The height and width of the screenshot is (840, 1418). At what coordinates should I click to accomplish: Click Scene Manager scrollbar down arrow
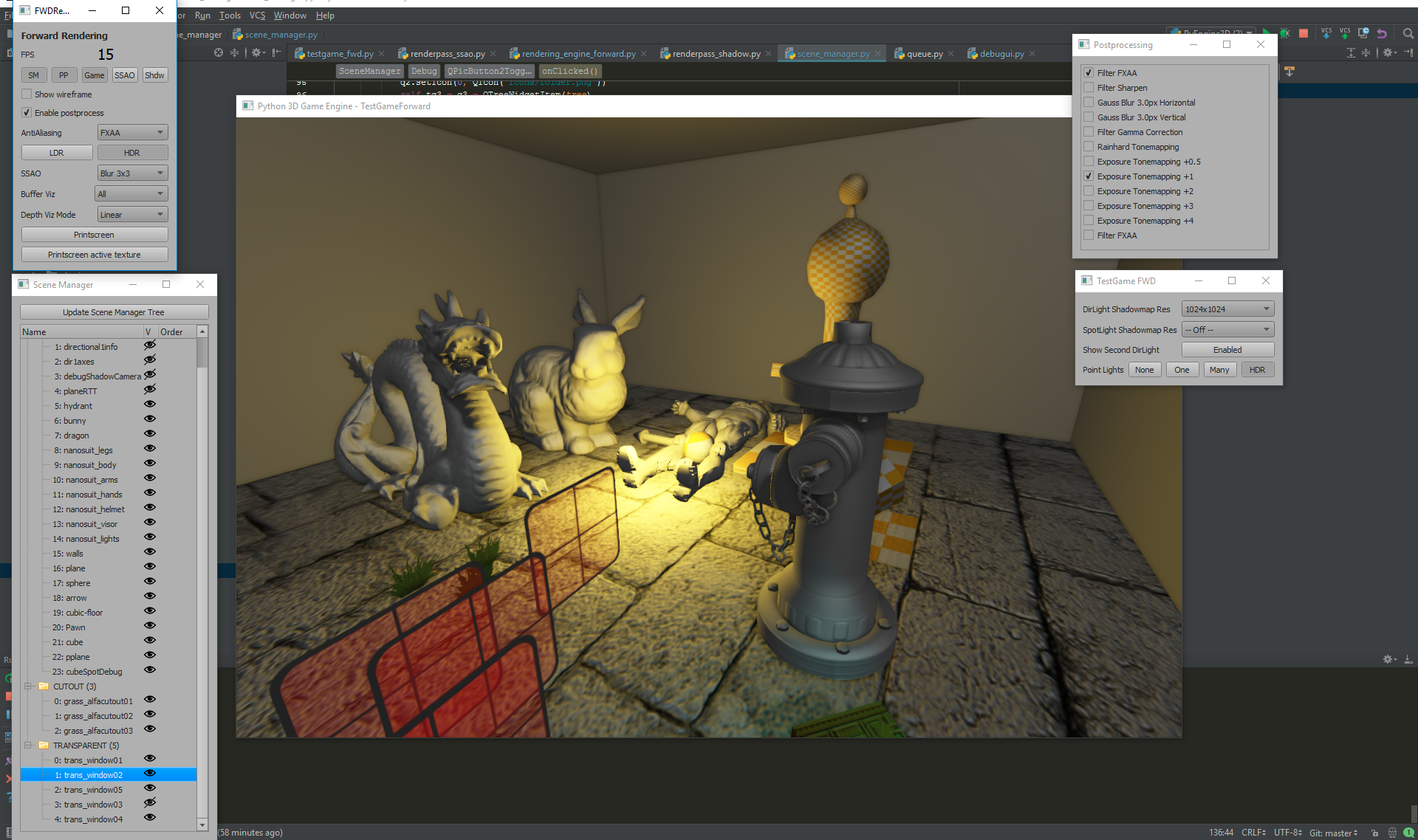(202, 824)
